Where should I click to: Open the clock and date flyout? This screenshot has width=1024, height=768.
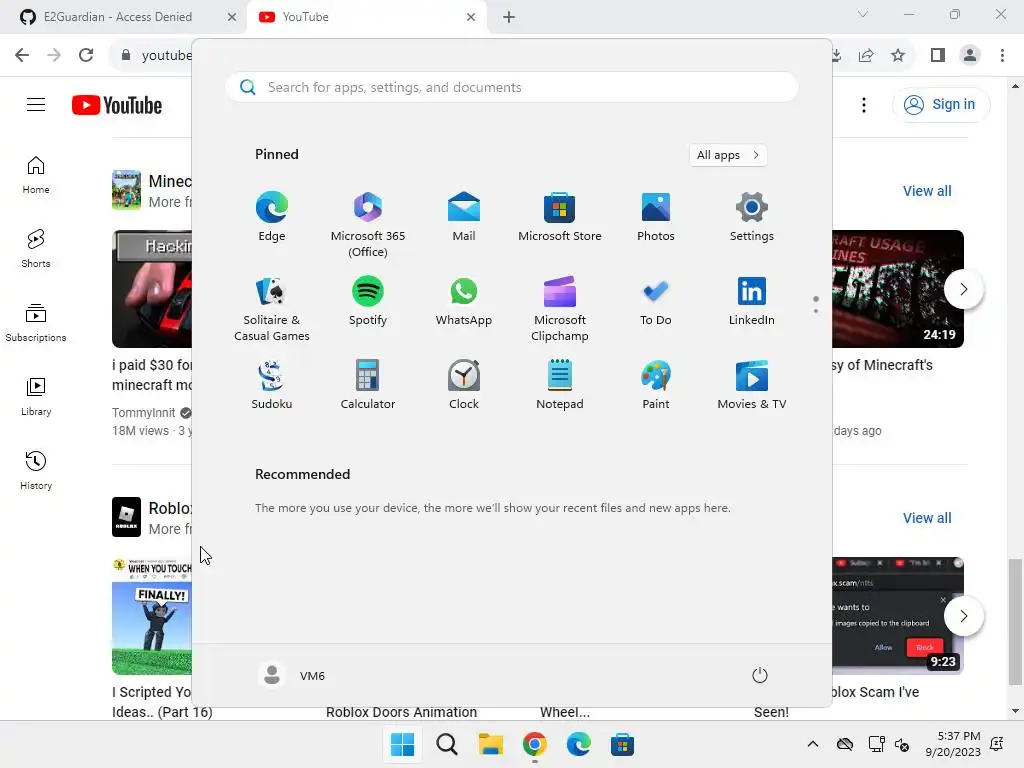click(953, 744)
